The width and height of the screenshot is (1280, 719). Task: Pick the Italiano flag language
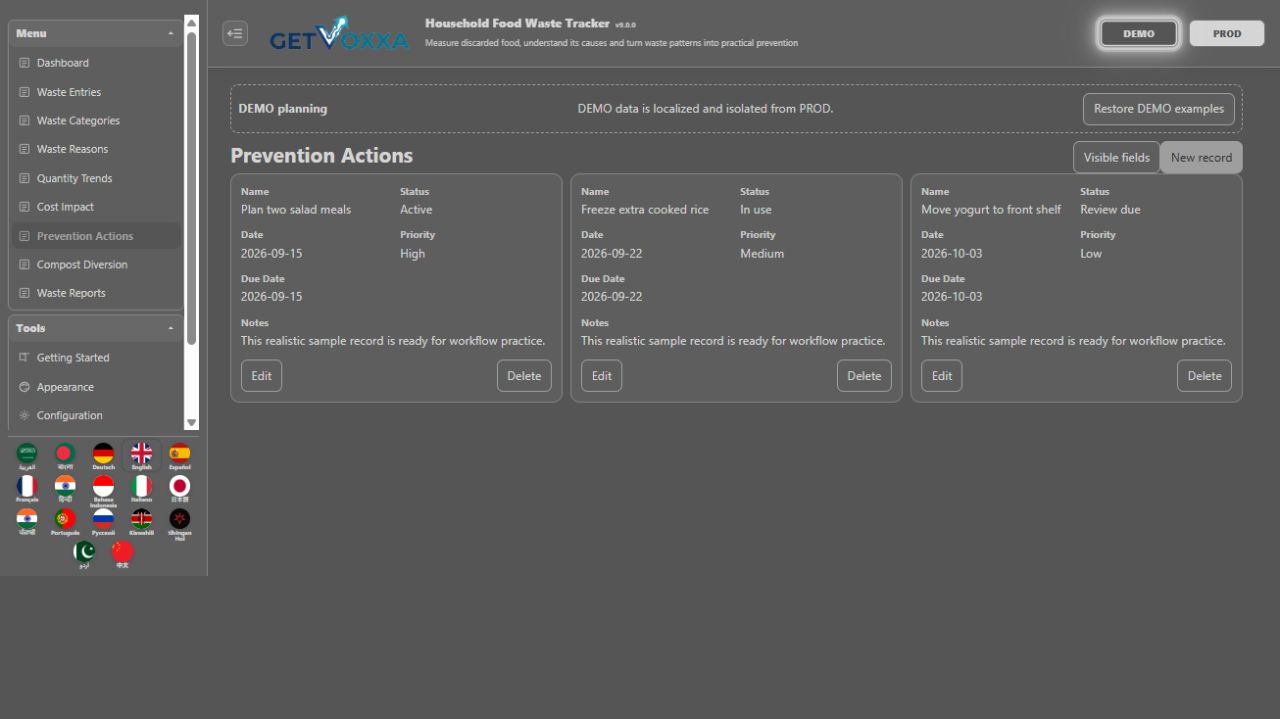coord(141,489)
